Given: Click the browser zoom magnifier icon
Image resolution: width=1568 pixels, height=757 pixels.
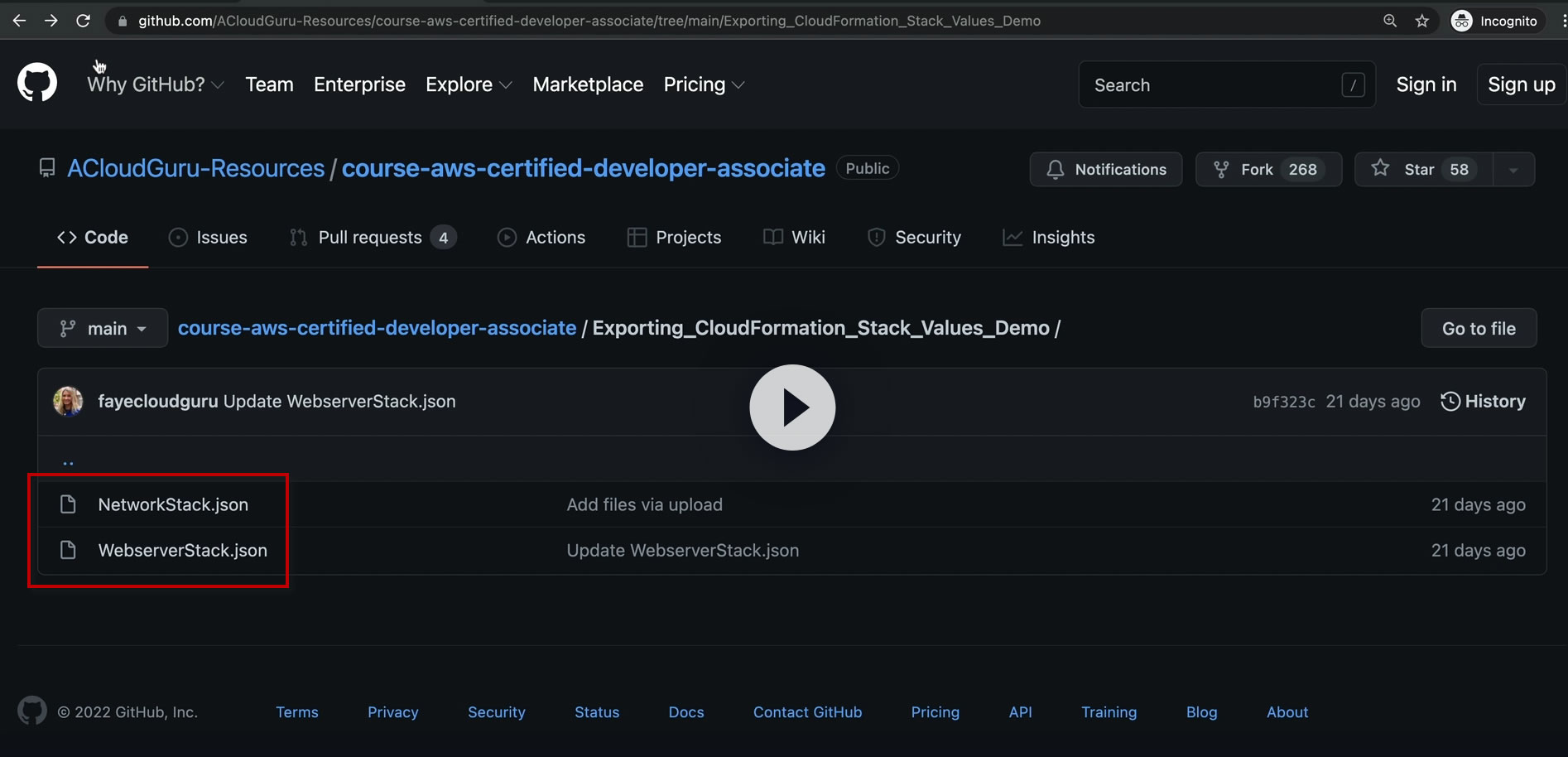Looking at the screenshot, I should coord(1390,21).
